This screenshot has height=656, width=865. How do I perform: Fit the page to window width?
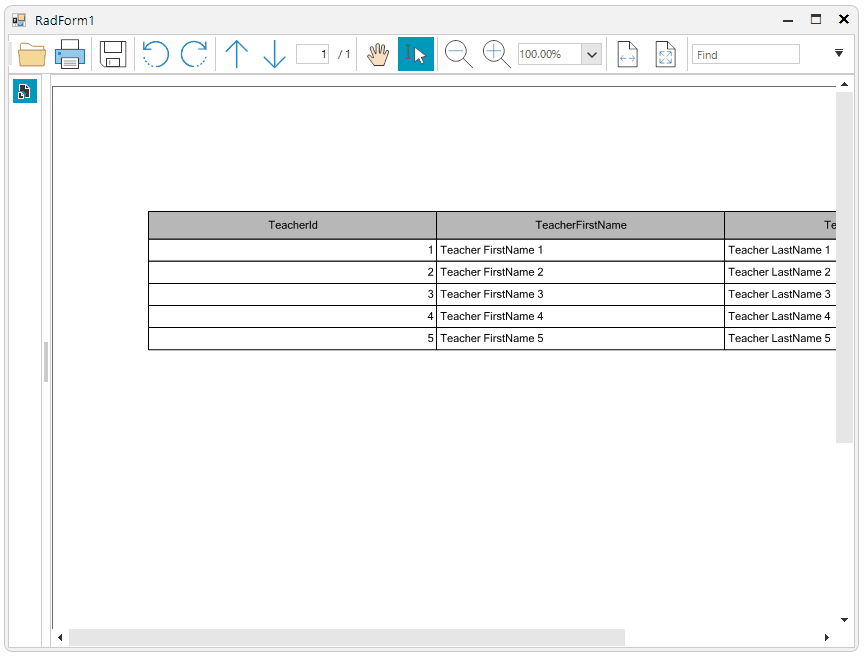(x=628, y=55)
